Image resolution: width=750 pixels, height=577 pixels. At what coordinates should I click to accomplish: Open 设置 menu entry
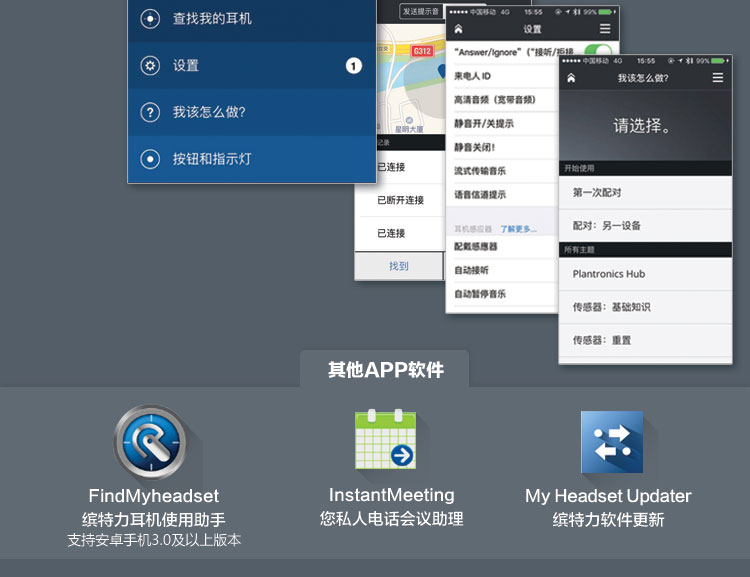tap(252, 66)
